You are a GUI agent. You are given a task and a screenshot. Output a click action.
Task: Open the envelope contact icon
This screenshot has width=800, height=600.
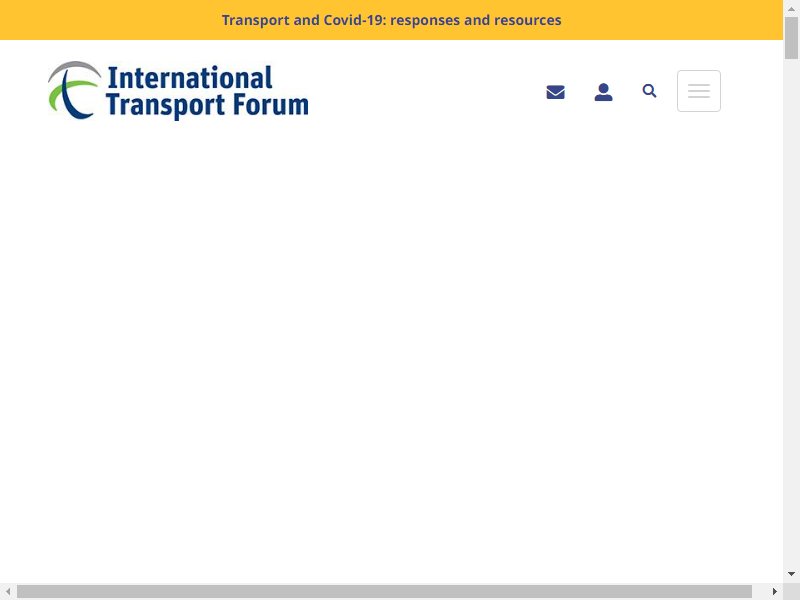pyautogui.click(x=555, y=92)
